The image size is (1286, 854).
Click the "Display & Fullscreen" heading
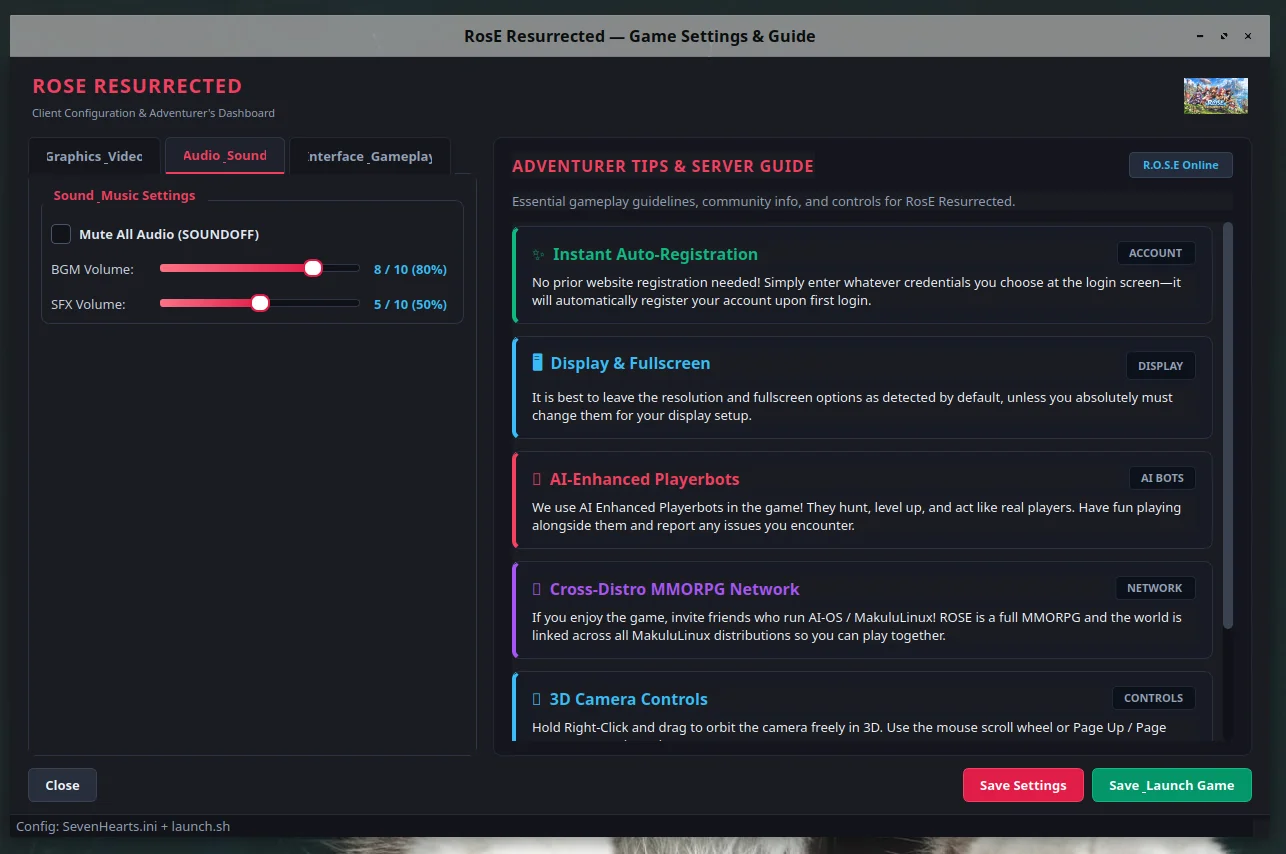pos(630,364)
